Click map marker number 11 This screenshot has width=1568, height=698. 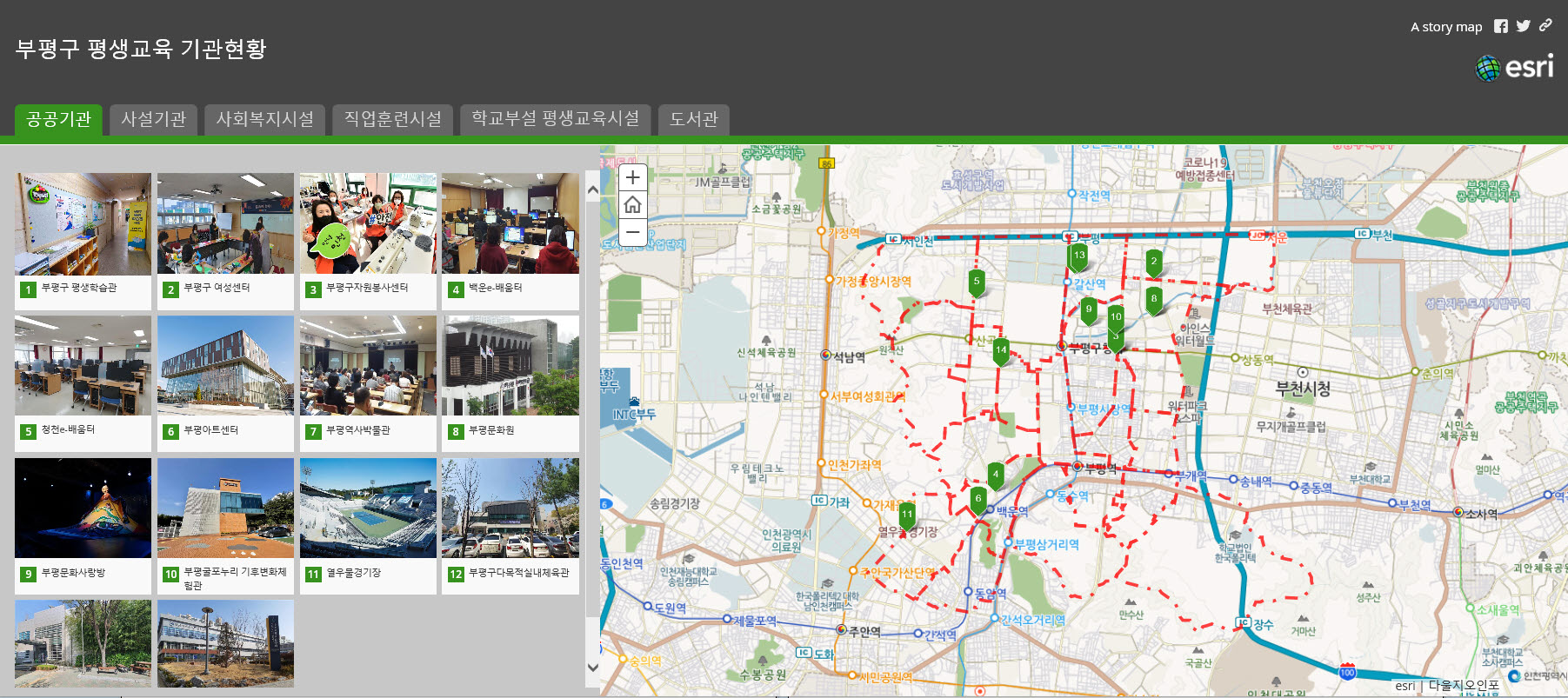click(x=907, y=515)
